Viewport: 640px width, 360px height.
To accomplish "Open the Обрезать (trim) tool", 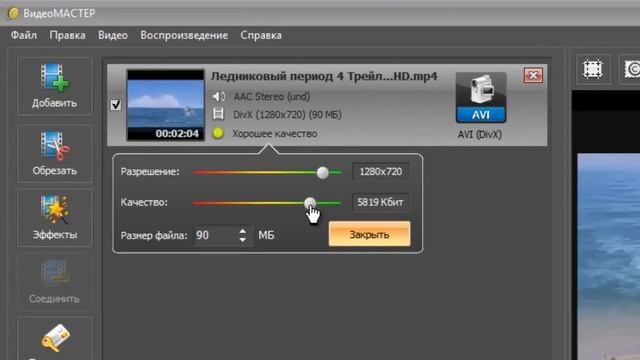I will [x=55, y=153].
